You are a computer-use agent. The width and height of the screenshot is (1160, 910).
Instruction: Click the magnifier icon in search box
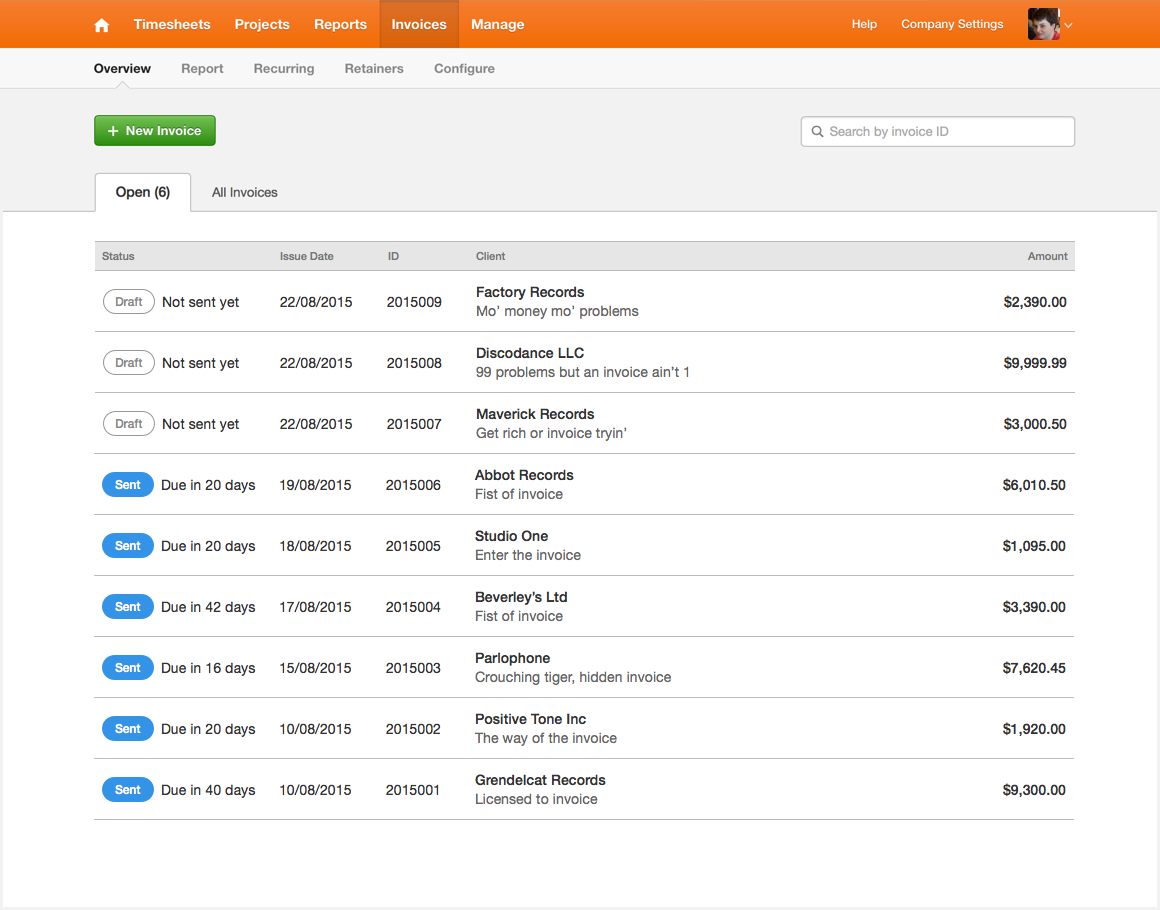(818, 132)
